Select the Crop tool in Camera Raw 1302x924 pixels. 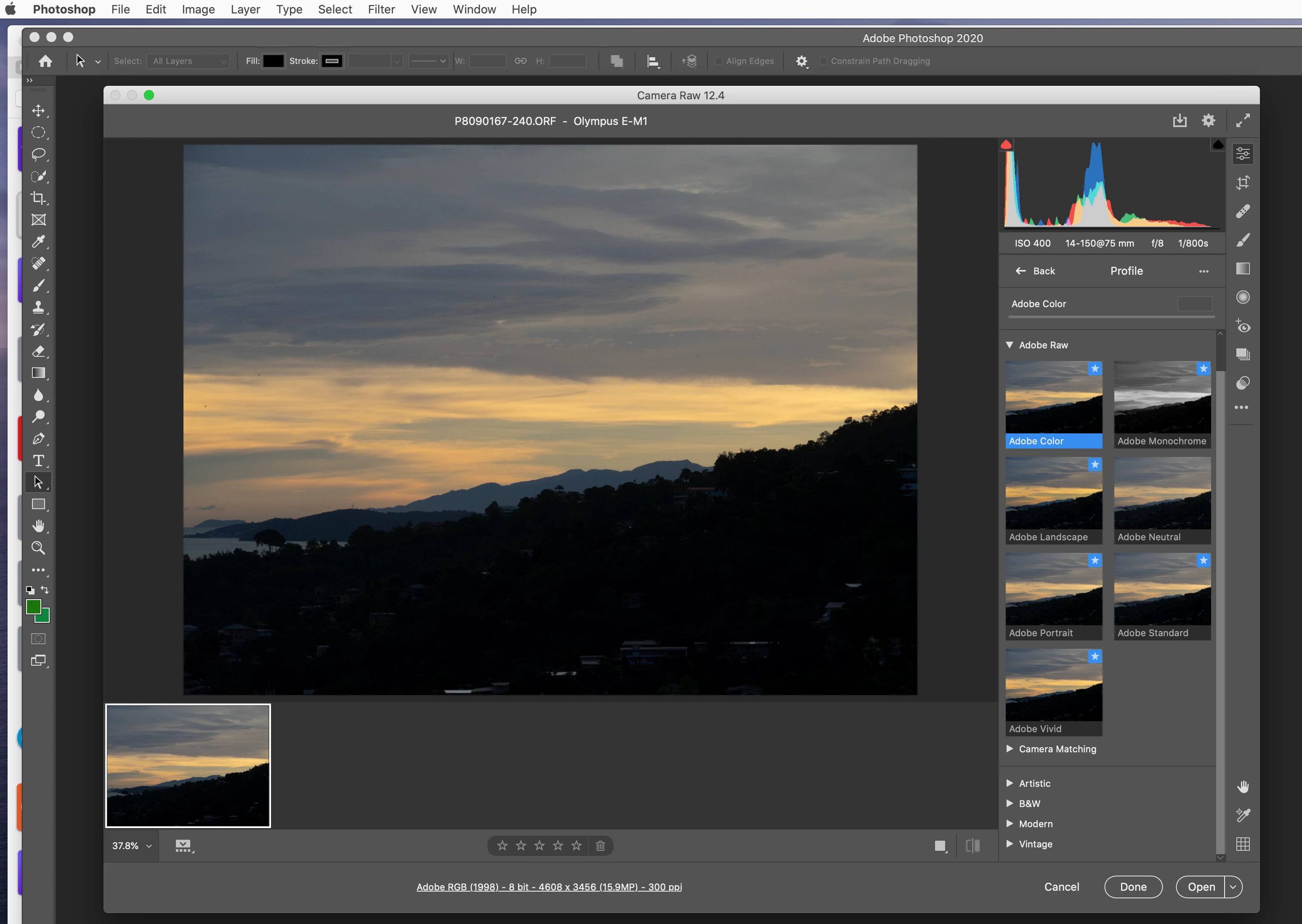click(1243, 183)
